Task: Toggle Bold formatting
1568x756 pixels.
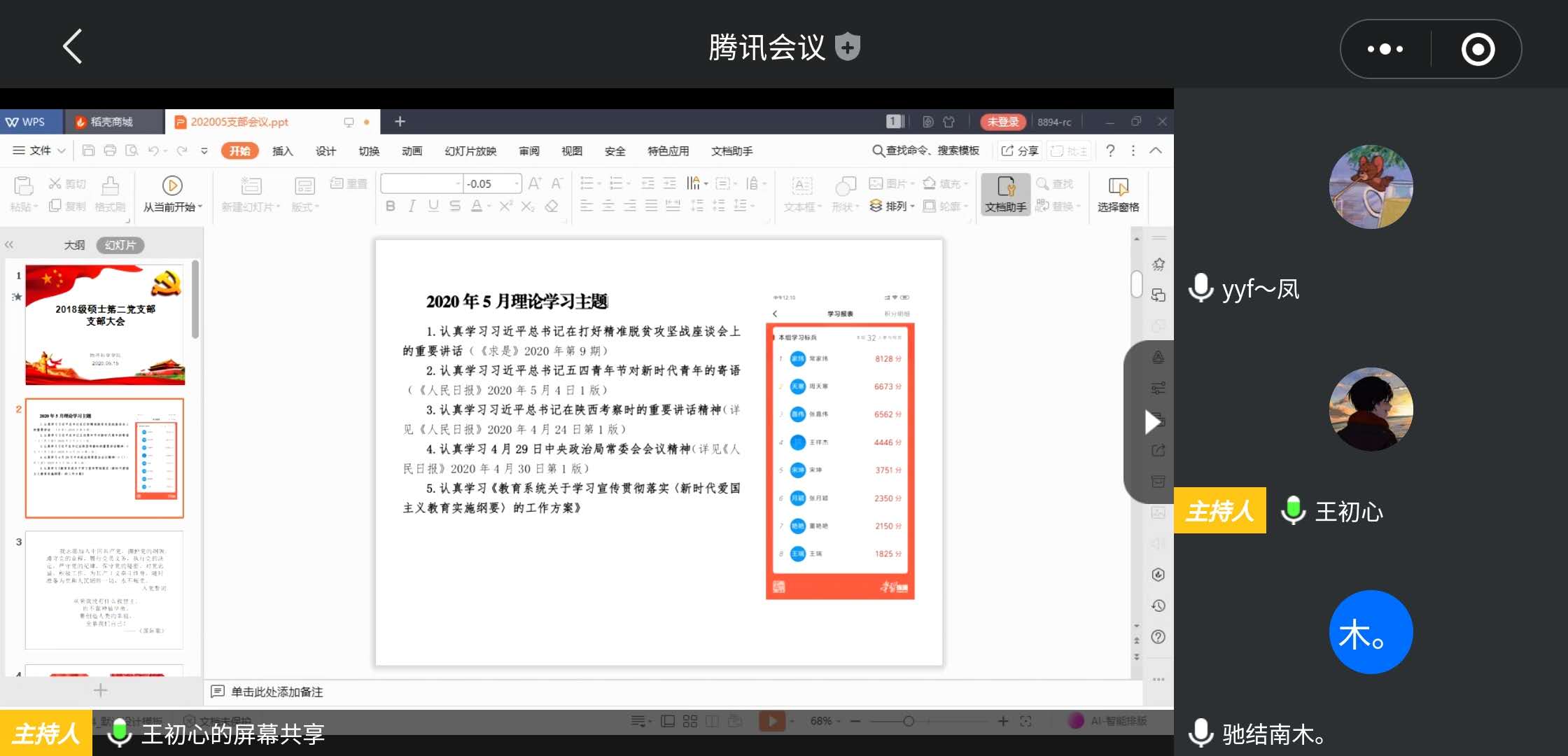Action: tap(391, 206)
